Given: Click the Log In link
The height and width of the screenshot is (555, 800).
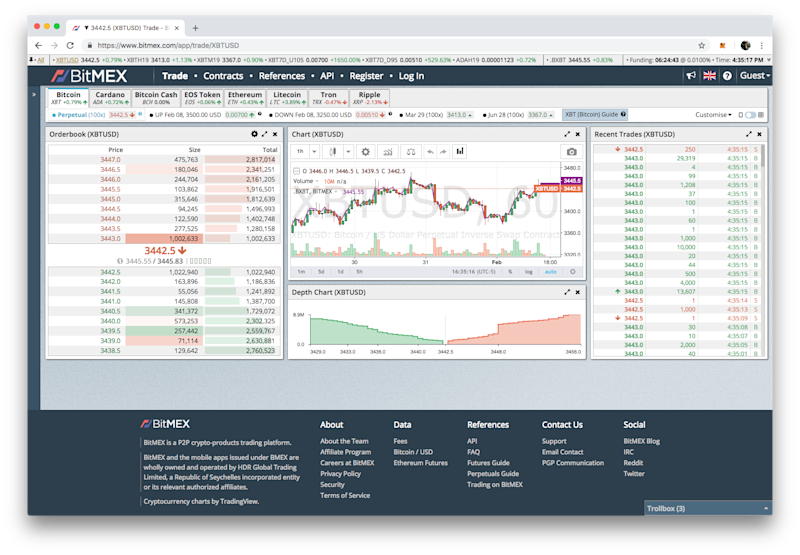Looking at the screenshot, I should (x=411, y=76).
